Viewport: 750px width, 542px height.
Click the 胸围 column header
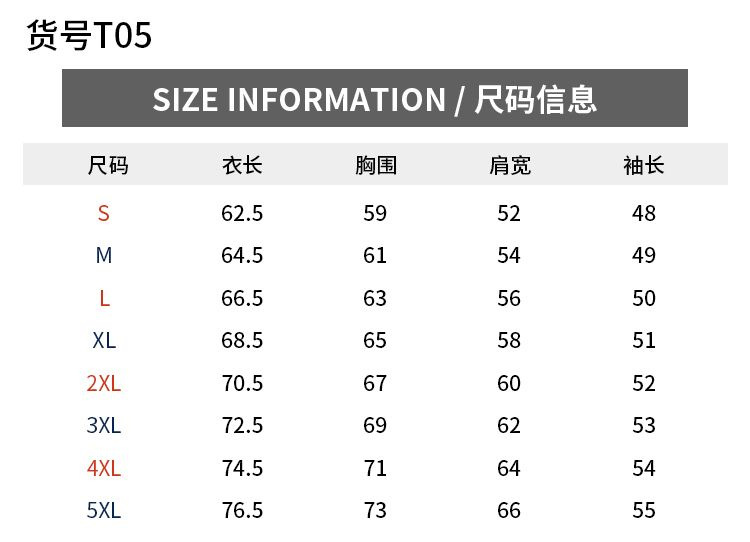(376, 165)
